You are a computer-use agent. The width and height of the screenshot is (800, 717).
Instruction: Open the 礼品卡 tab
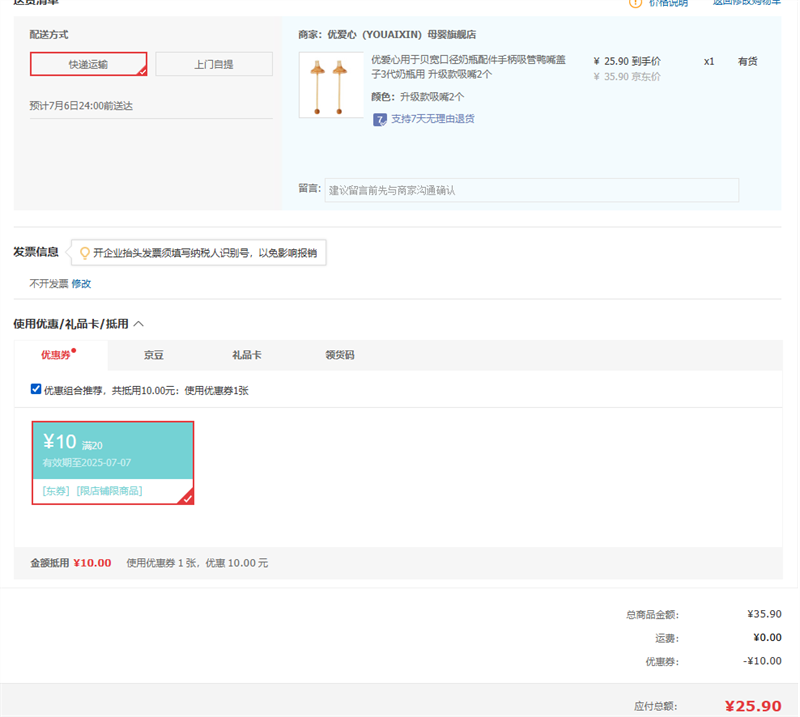[246, 355]
